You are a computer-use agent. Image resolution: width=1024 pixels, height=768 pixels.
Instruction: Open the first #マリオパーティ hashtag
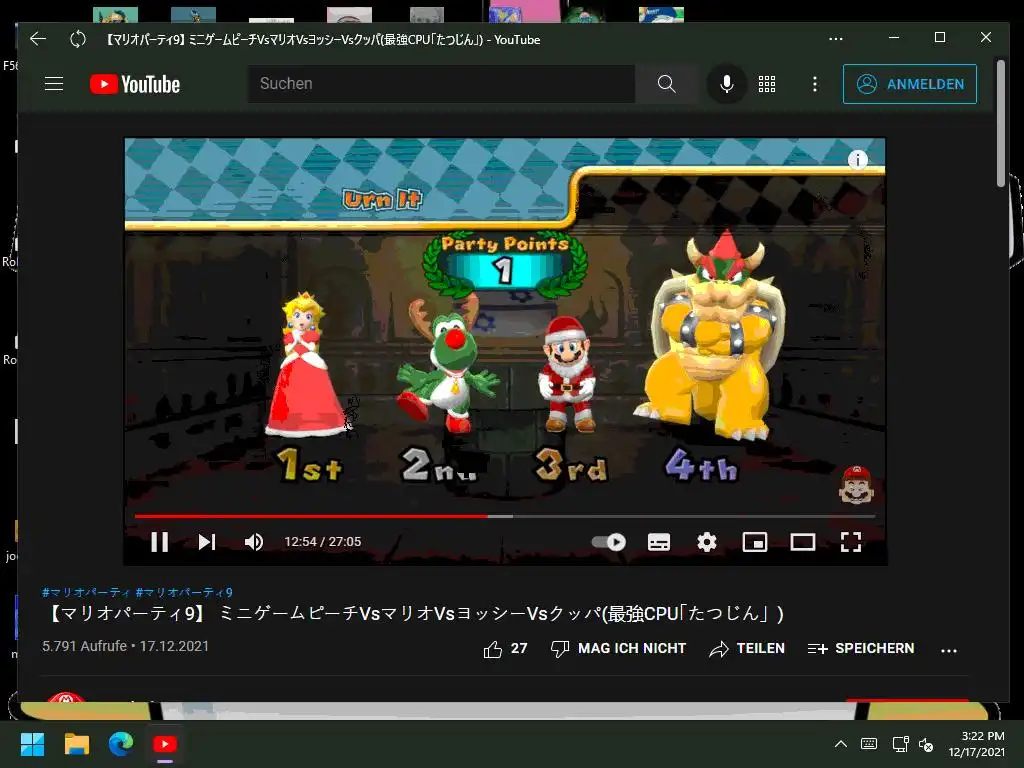(86, 592)
